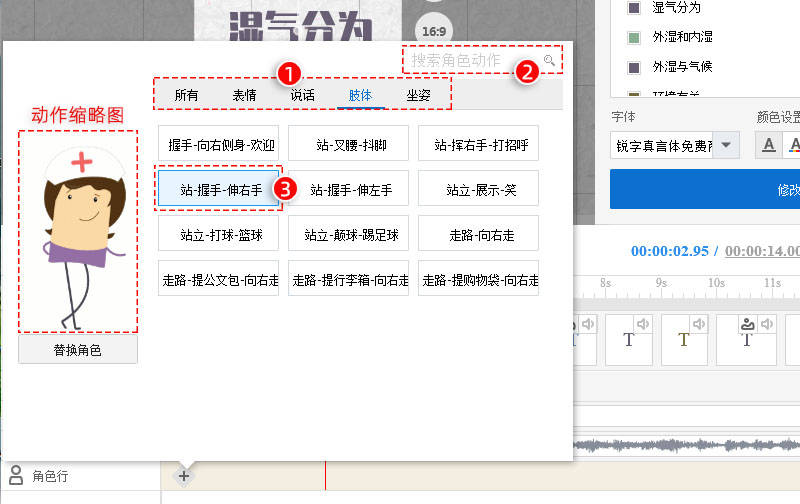Click the total duration 00:00:14.00 link
Screen dimensions: 800x504
click(x=762, y=251)
